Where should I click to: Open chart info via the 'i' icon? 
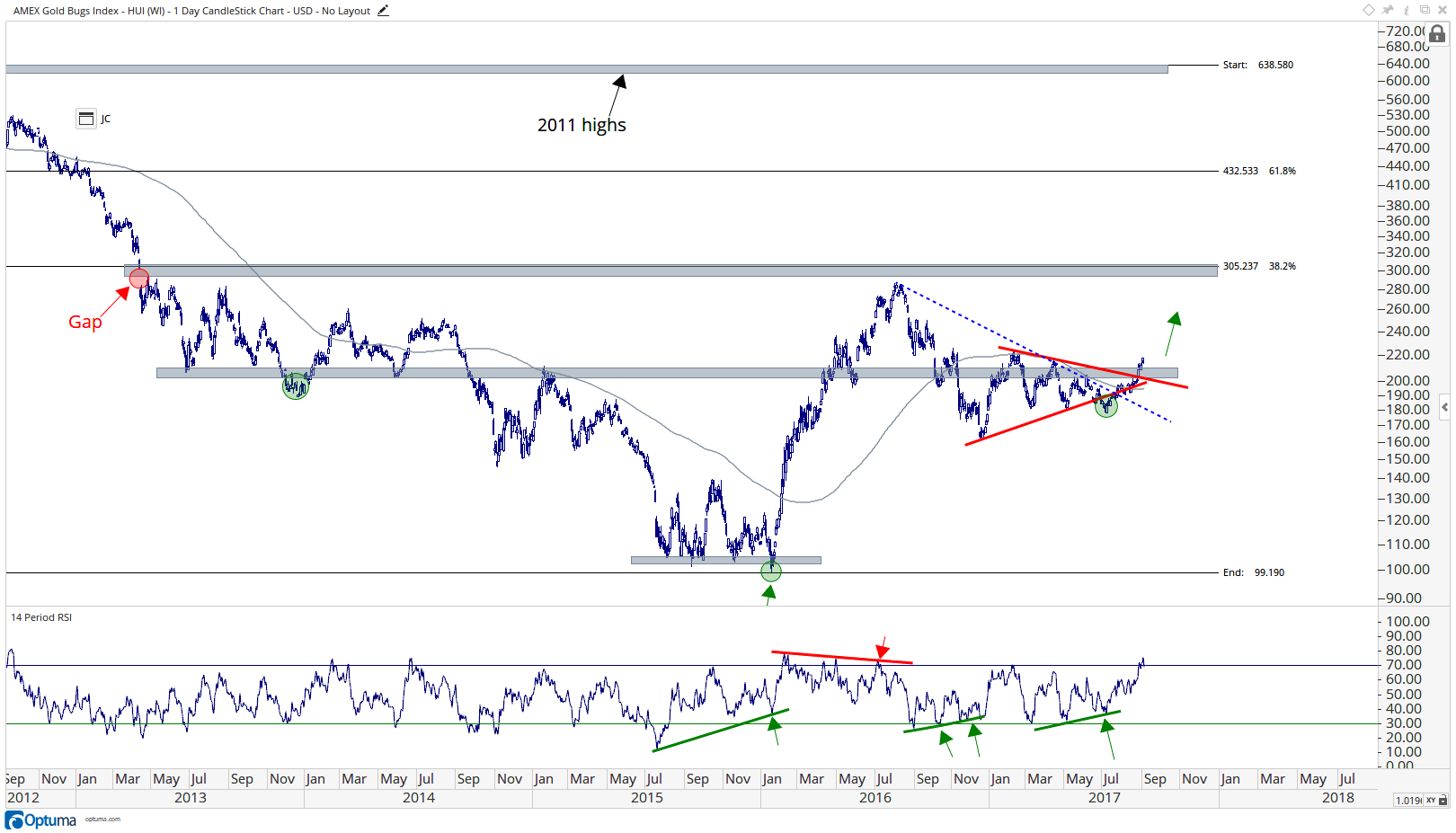coord(1407,10)
